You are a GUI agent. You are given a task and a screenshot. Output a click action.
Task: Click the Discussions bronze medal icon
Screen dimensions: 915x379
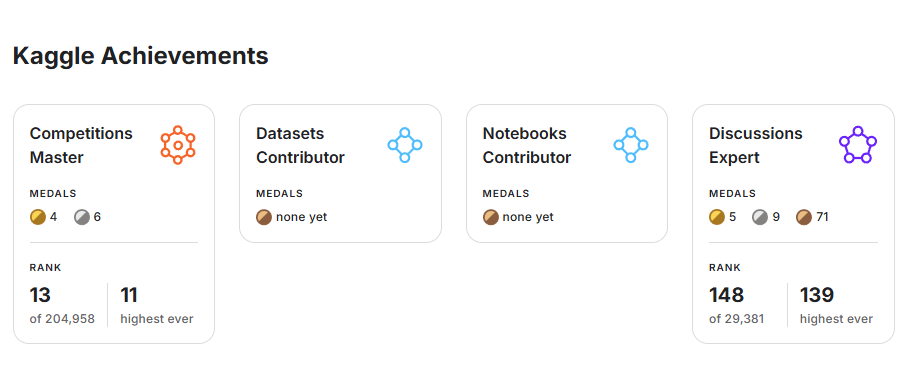click(804, 217)
